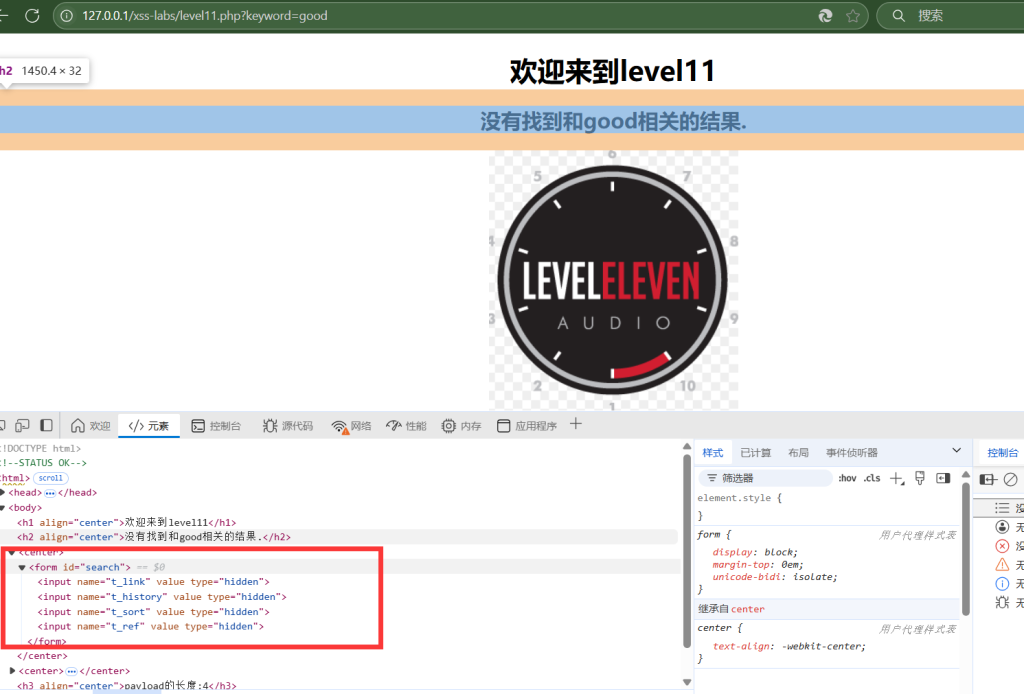Image resolution: width=1024 pixels, height=694 pixels.
Task: Show more styles pane tabs chevron
Action: [x=957, y=450]
